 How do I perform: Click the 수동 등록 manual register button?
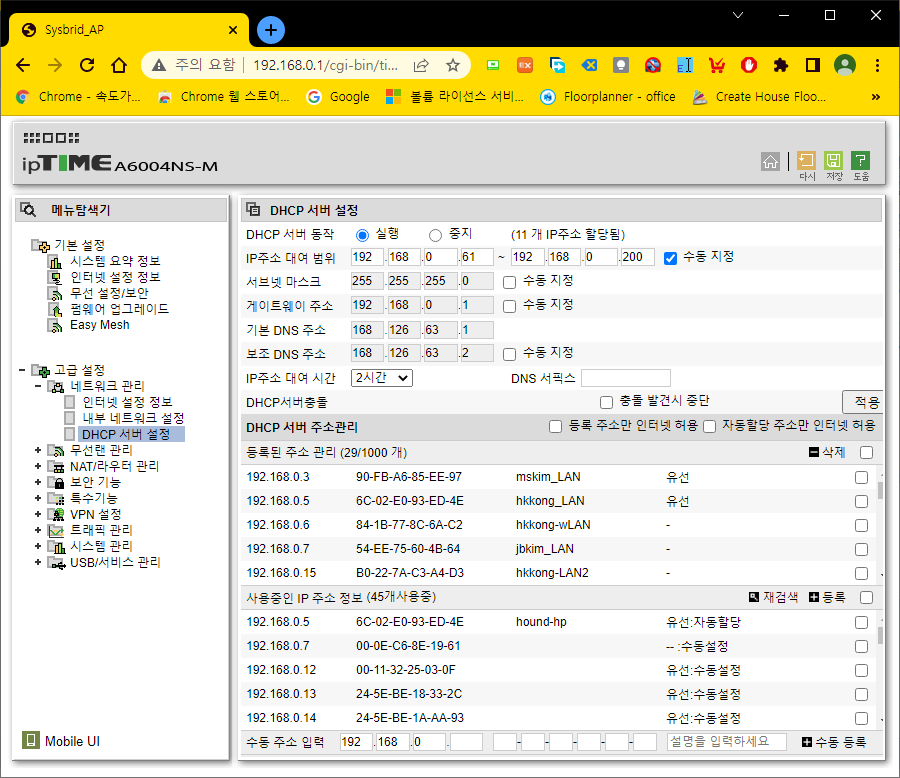click(833, 742)
